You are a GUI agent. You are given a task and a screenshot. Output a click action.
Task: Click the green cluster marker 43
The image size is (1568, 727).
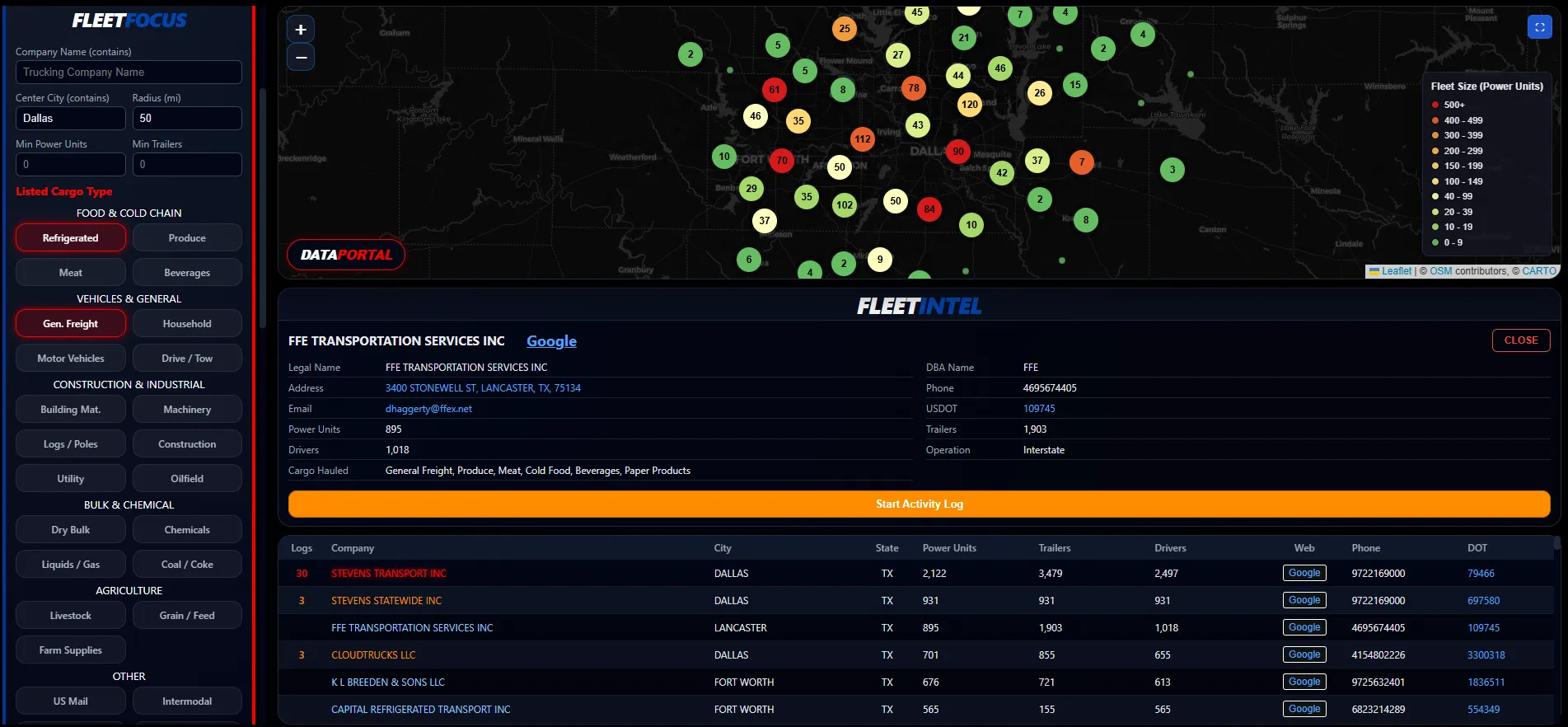(918, 124)
